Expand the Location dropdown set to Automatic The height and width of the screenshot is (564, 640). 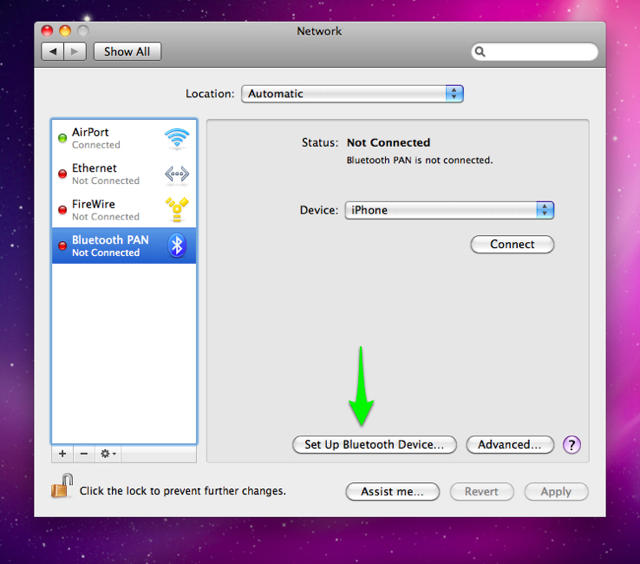click(352, 94)
